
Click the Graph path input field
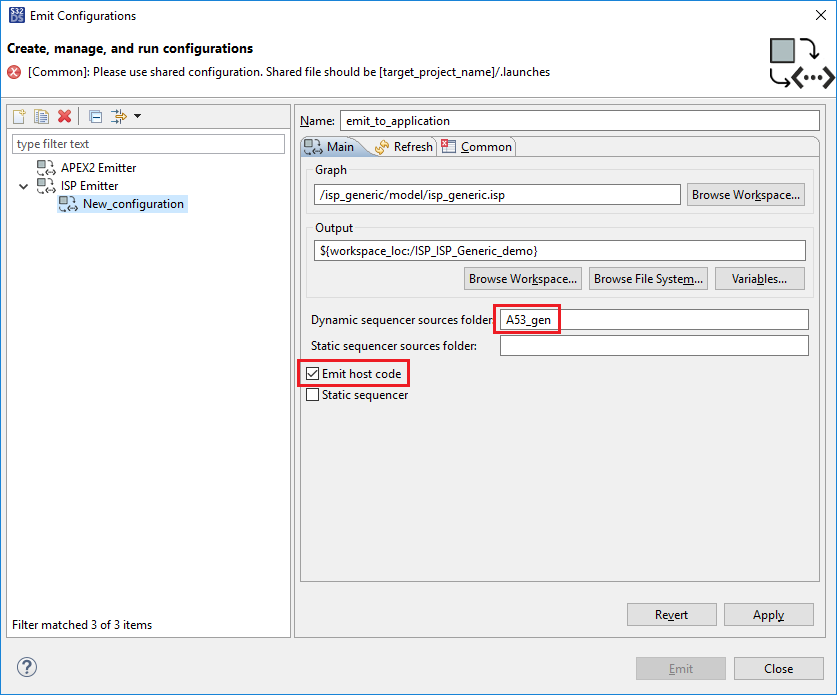click(x=497, y=195)
